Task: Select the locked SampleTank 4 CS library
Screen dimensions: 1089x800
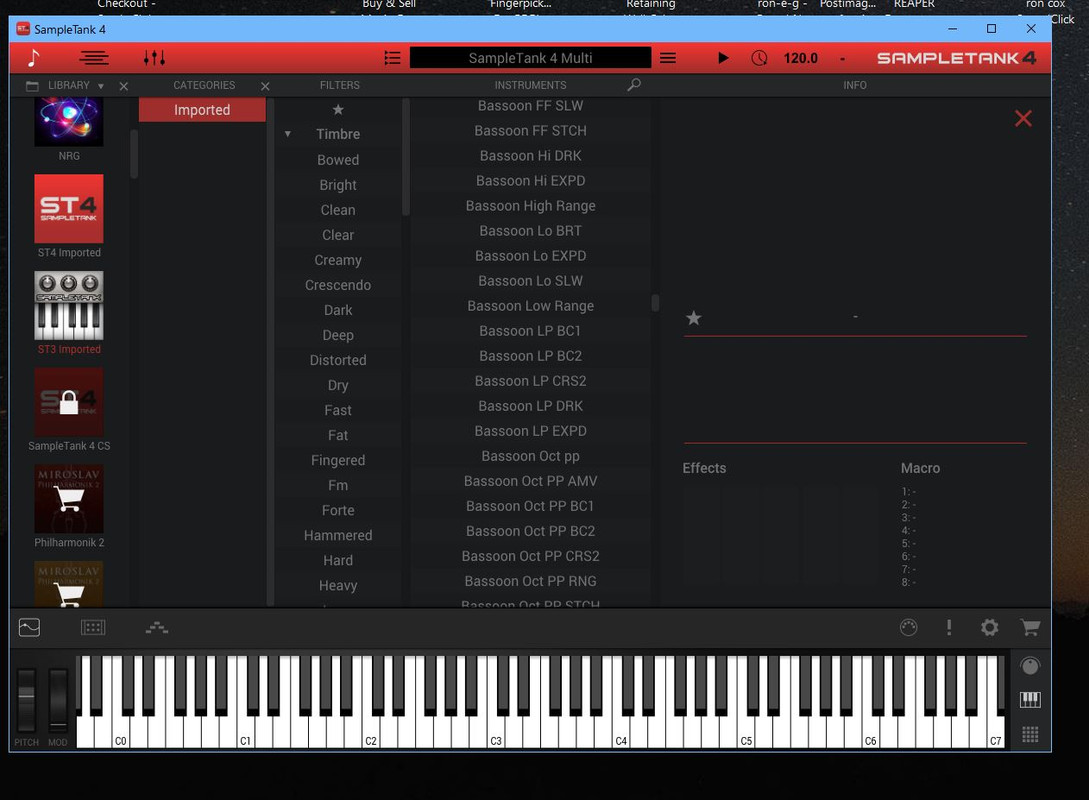Action: (69, 402)
